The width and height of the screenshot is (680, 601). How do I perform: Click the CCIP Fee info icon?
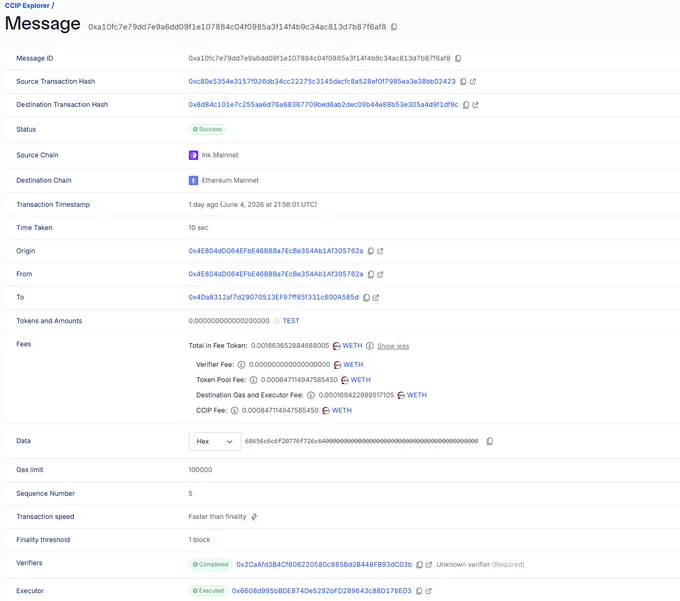[235, 411]
